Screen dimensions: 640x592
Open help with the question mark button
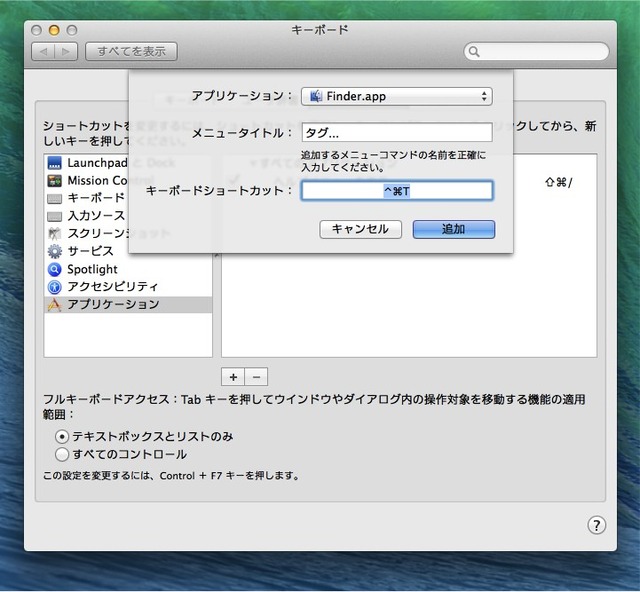[596, 525]
